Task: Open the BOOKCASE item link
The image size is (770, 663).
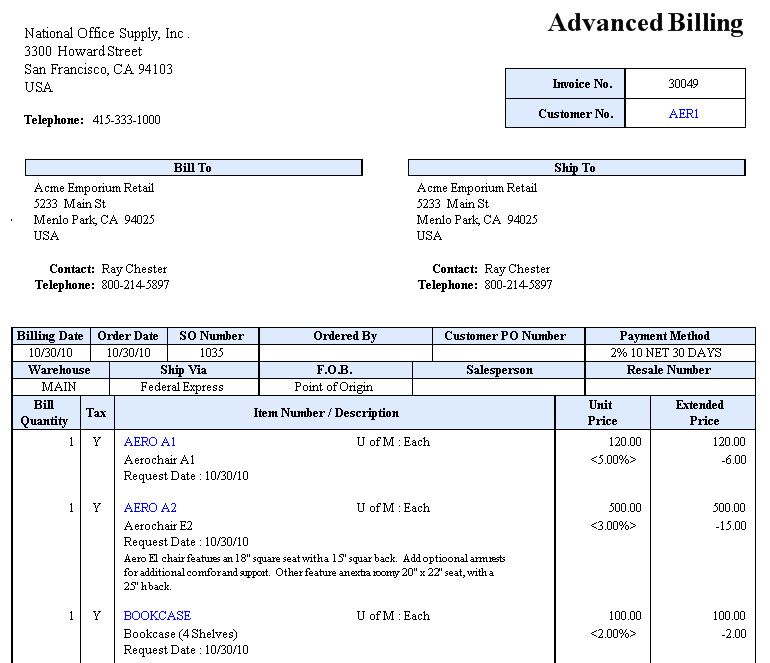Action: (x=157, y=616)
